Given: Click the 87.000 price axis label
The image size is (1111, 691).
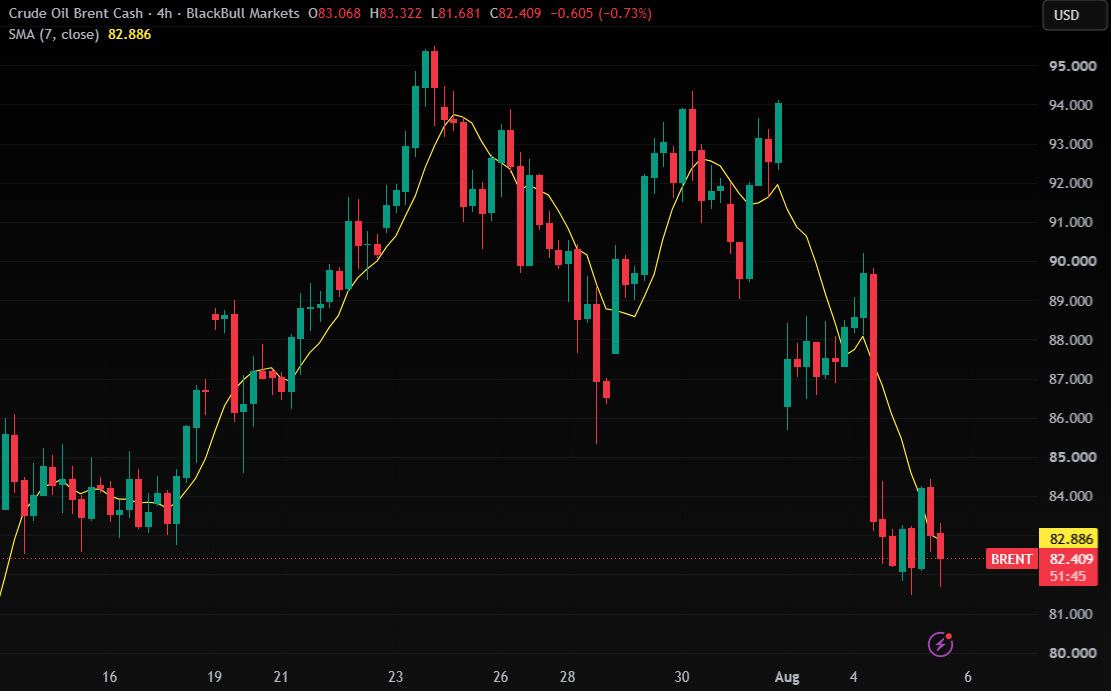Looking at the screenshot, I should pos(1072,378).
